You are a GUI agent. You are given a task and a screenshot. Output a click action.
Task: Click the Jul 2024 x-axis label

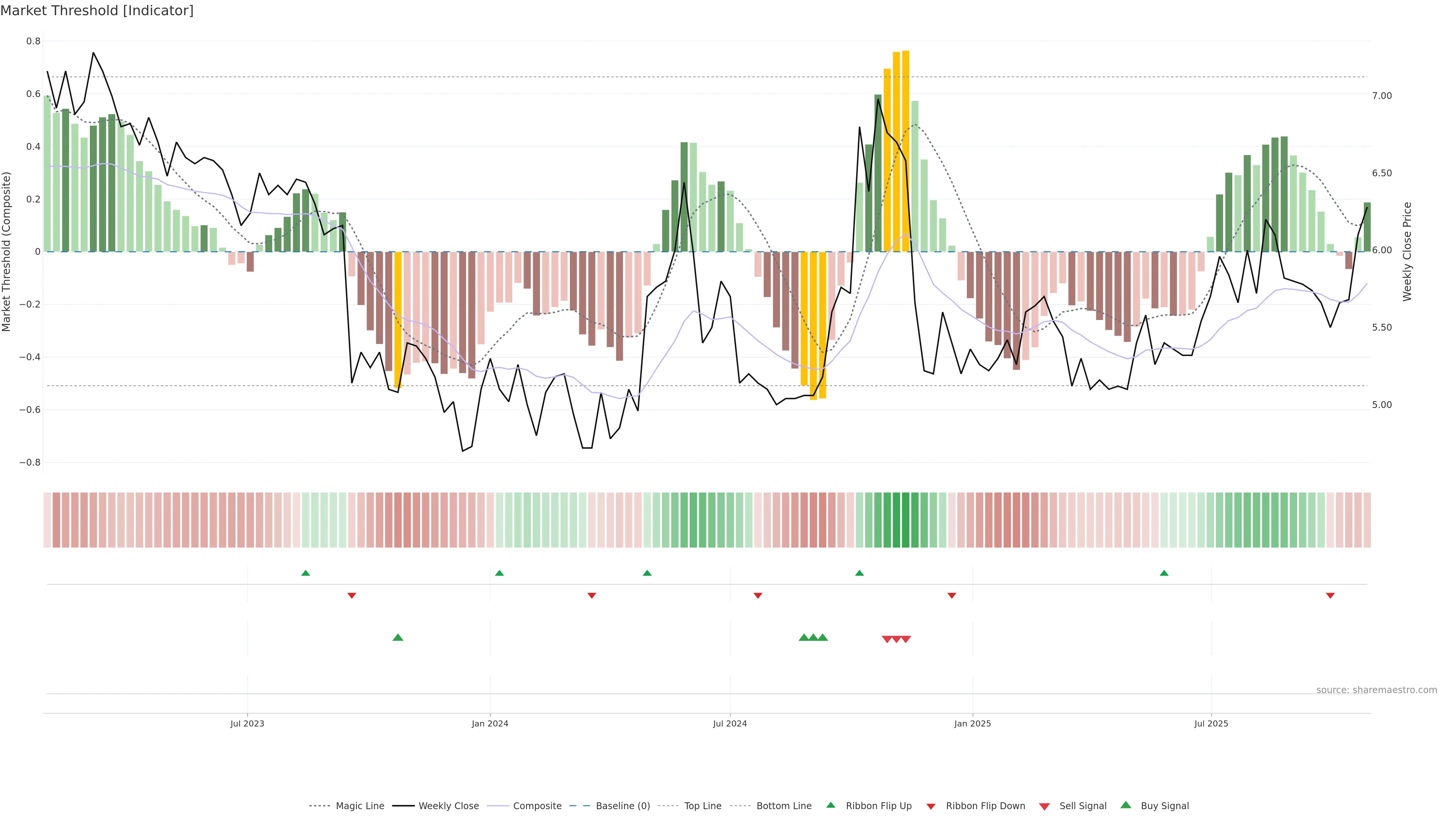(730, 723)
